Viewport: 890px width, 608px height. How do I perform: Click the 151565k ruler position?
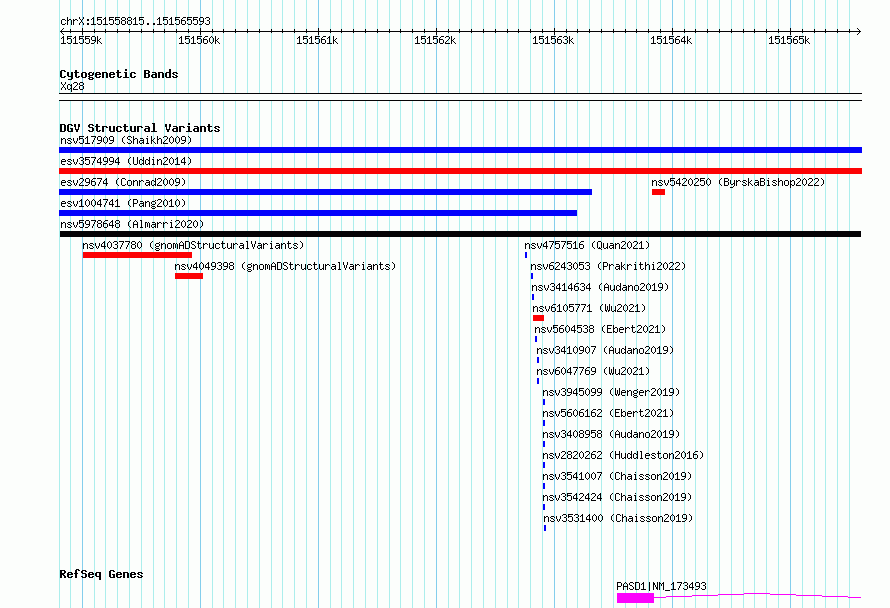coord(790,40)
